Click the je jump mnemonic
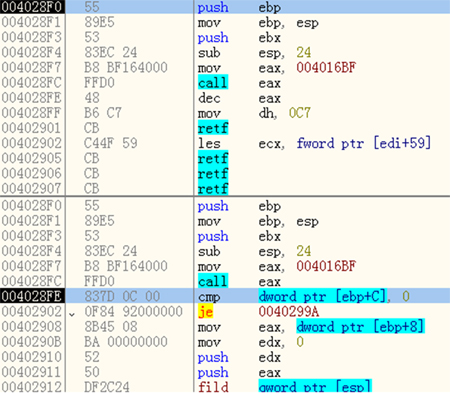Image resolution: width=450 pixels, height=394 pixels. click(205, 311)
